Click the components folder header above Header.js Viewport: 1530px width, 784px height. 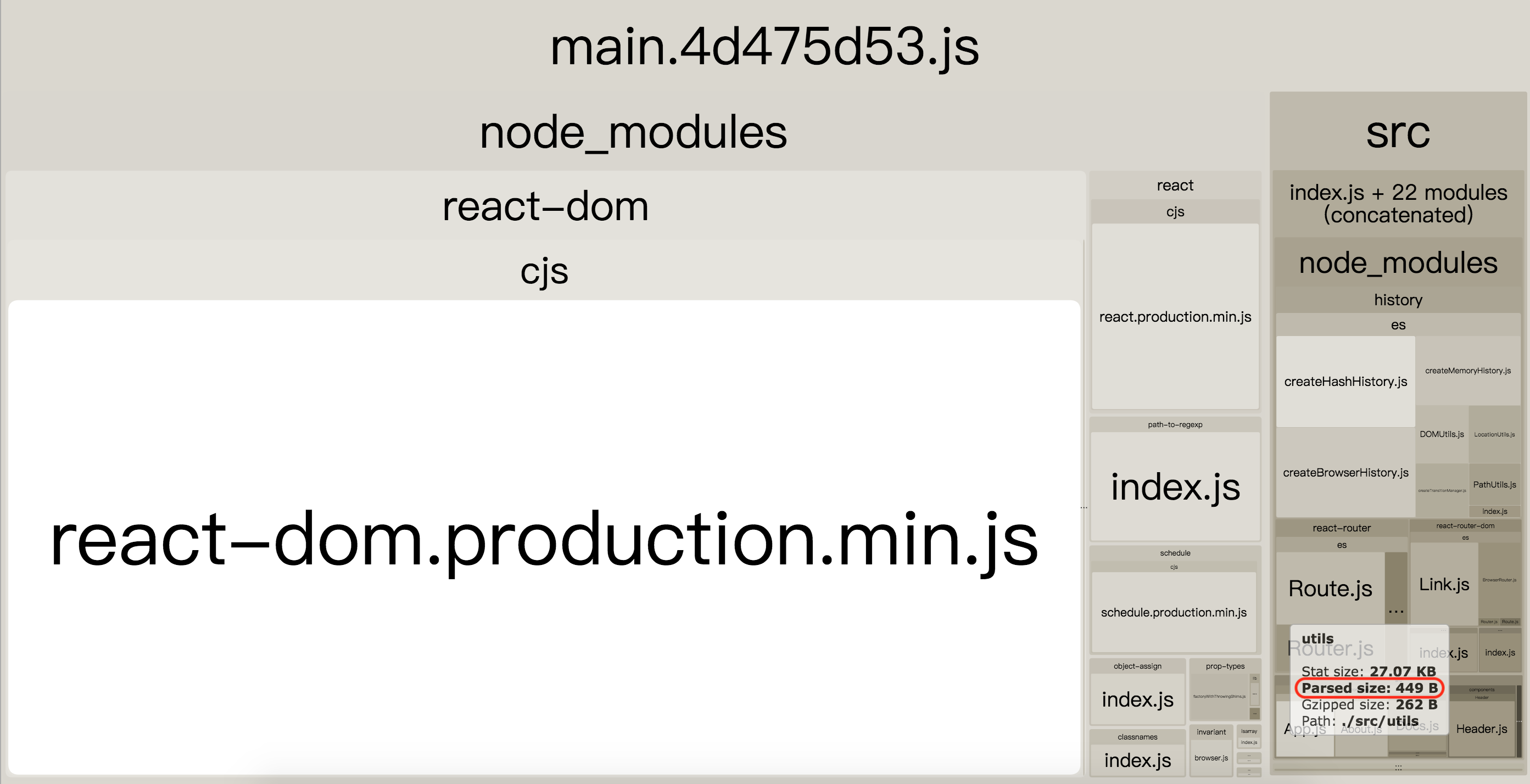point(1481,690)
